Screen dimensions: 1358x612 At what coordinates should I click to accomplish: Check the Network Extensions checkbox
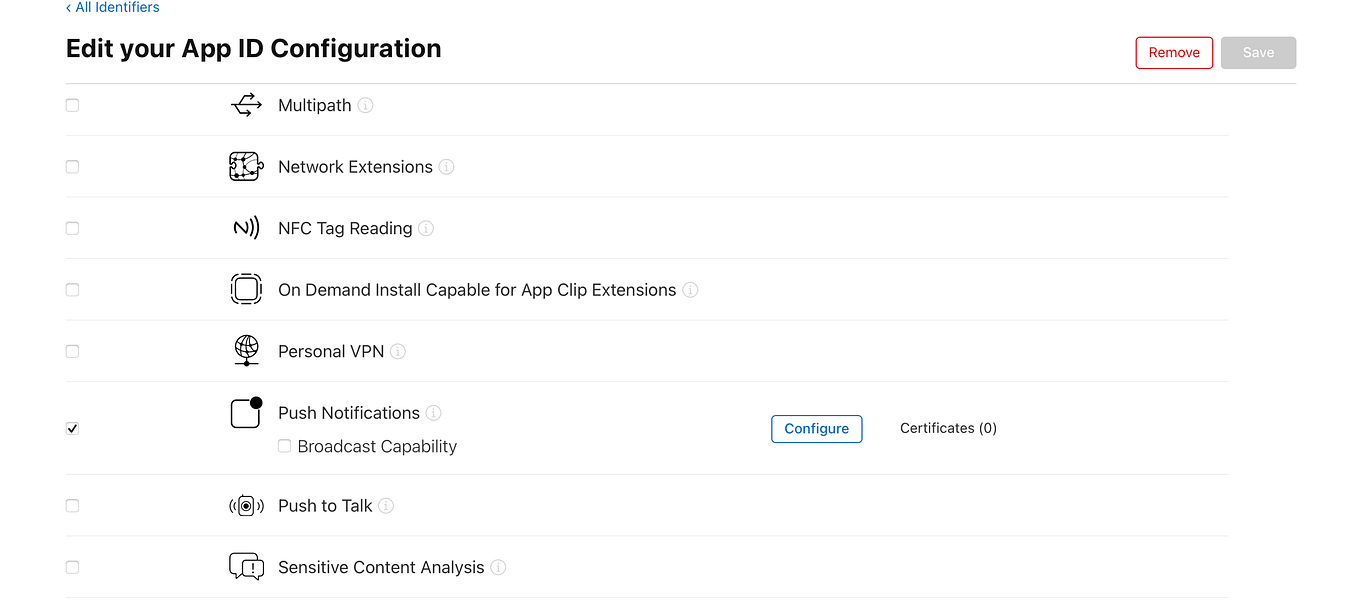tap(72, 167)
